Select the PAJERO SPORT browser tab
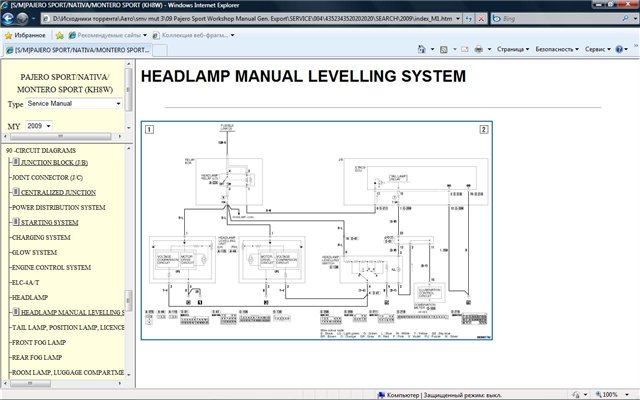640x400 pixels. coord(78,50)
